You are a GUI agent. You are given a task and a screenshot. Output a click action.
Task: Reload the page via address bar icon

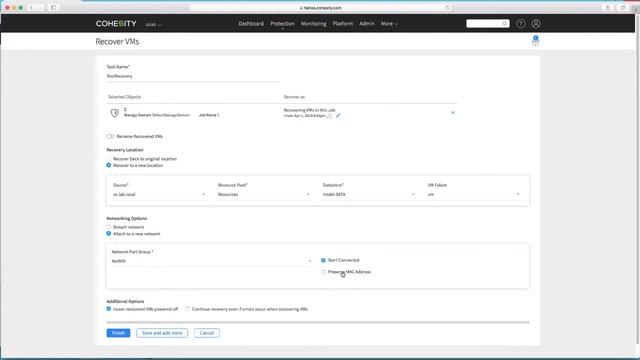[447, 8]
